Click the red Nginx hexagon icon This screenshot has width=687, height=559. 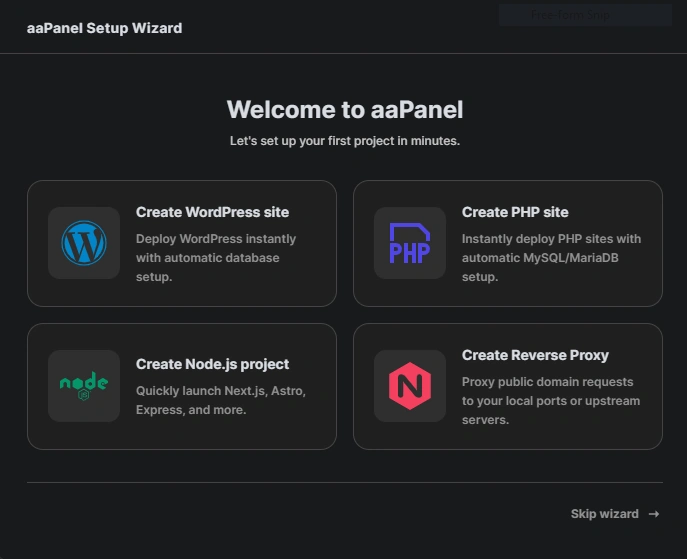(410, 386)
